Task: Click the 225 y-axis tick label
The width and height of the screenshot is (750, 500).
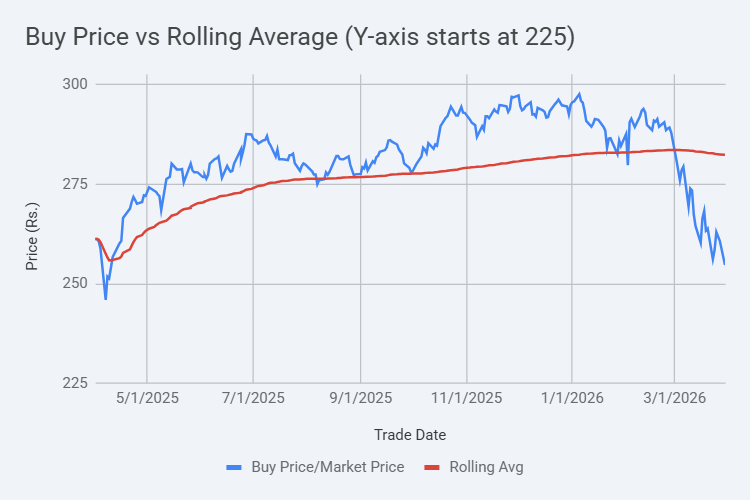Action: [x=75, y=384]
